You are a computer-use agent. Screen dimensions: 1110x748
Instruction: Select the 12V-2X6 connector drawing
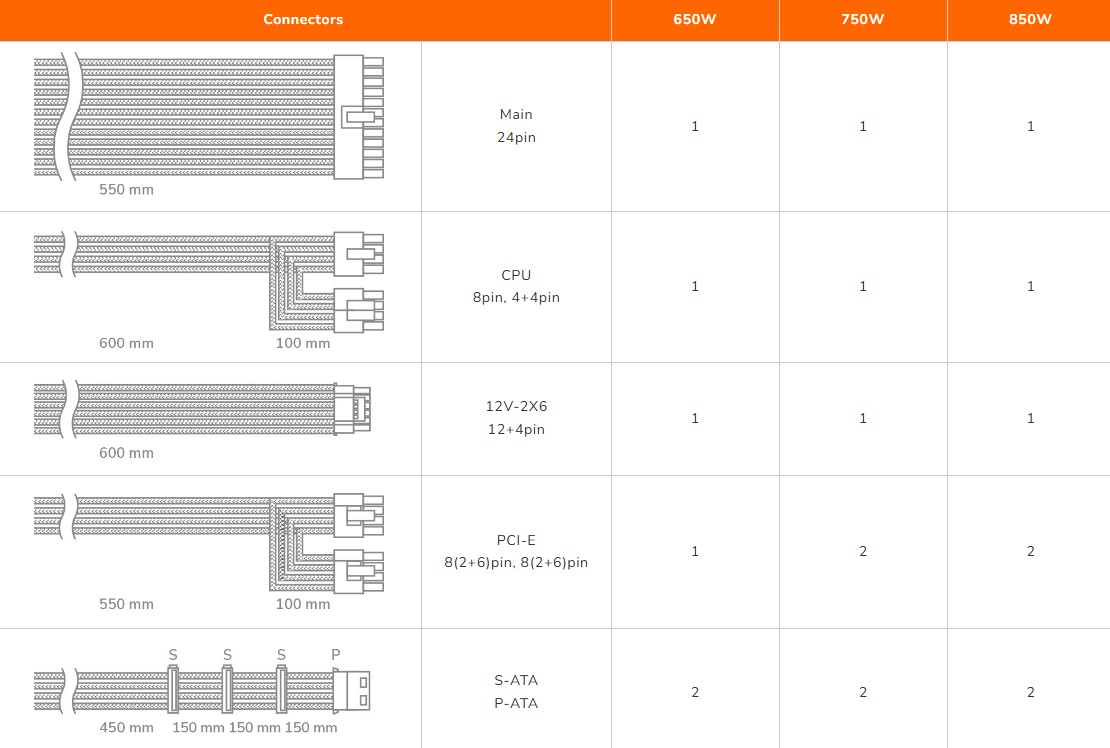click(203, 408)
